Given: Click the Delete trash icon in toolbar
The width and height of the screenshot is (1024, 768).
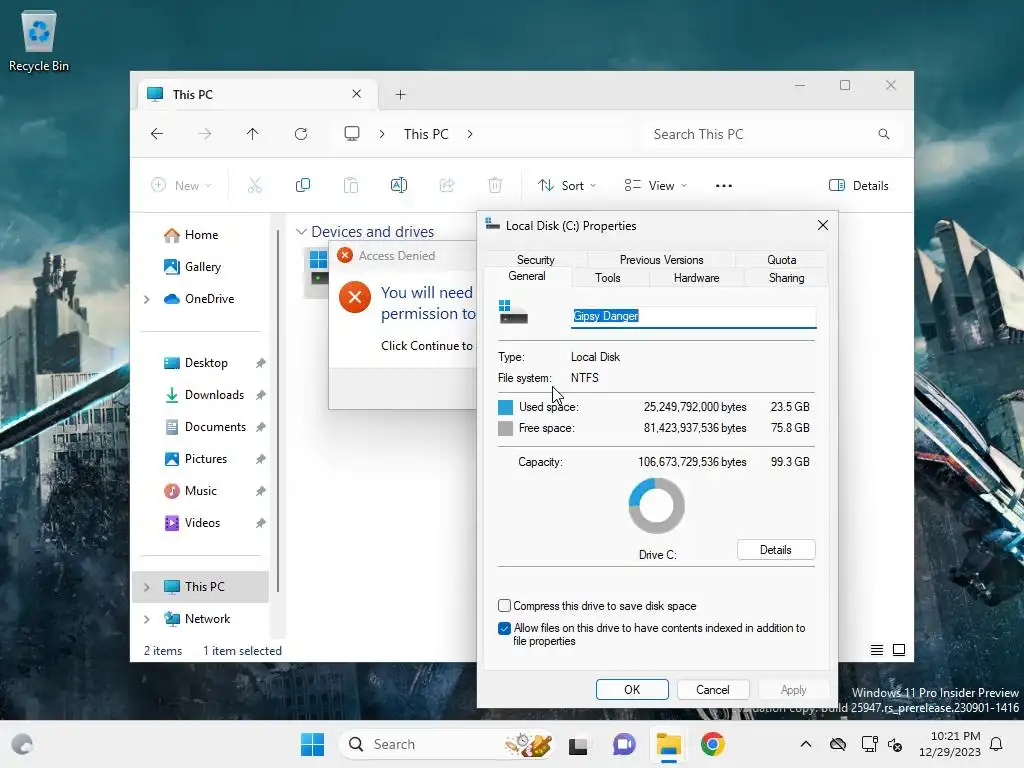Looking at the screenshot, I should [495, 185].
